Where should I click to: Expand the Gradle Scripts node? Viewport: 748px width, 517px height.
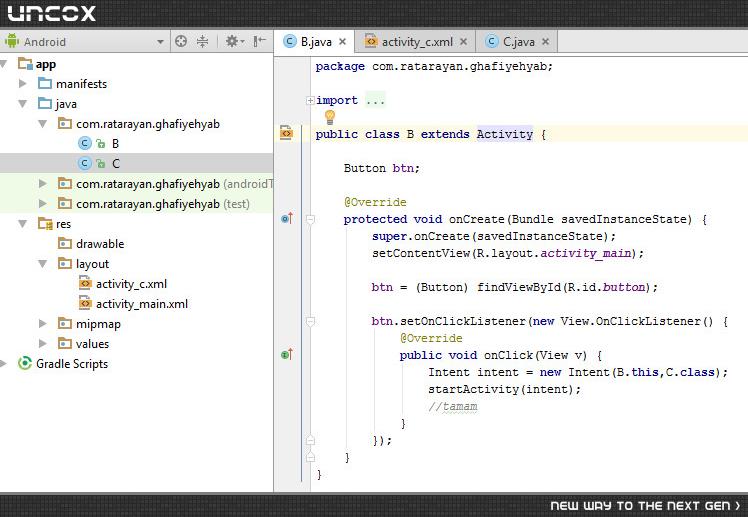coord(3,363)
